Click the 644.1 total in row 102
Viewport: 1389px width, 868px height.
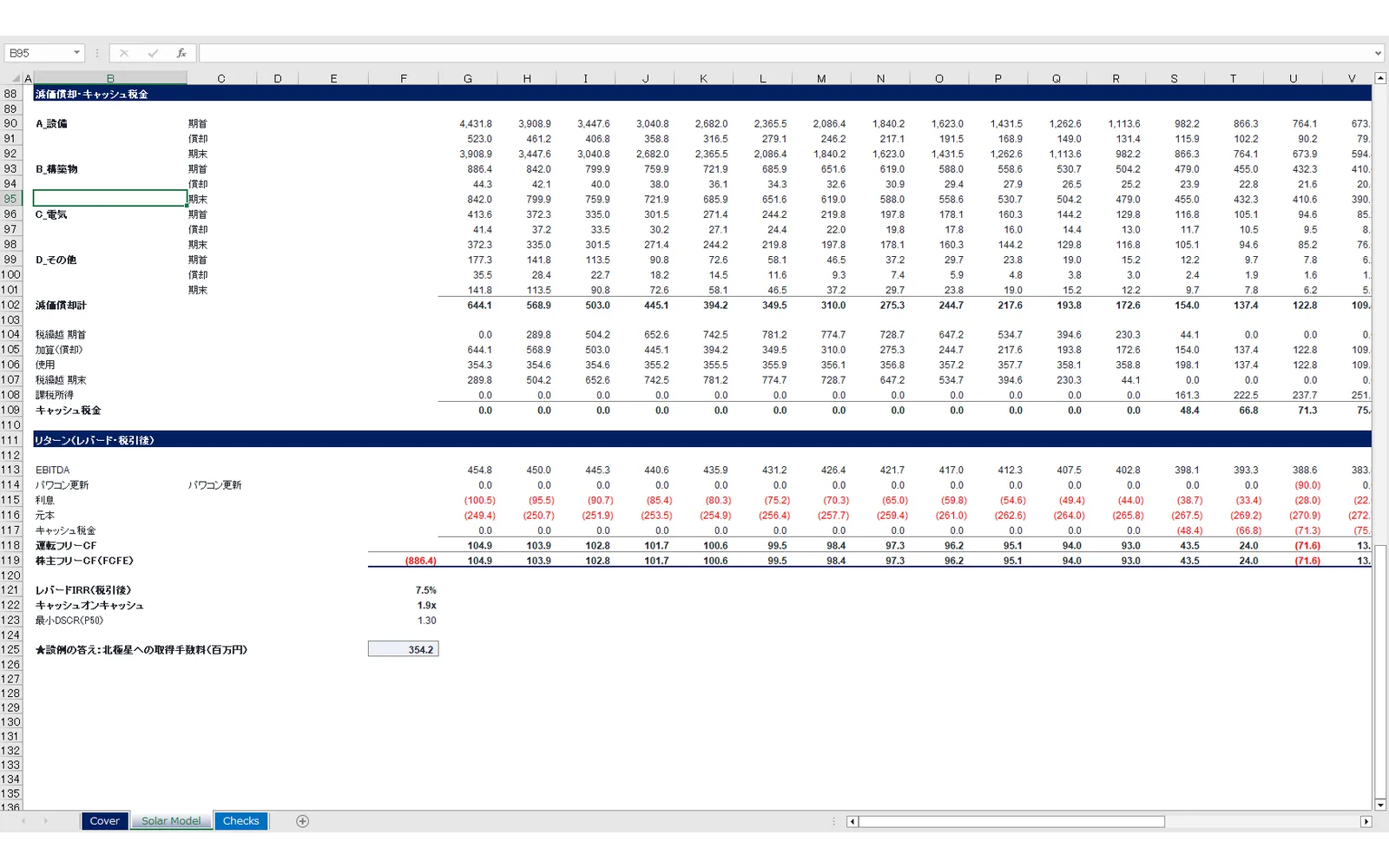point(479,306)
